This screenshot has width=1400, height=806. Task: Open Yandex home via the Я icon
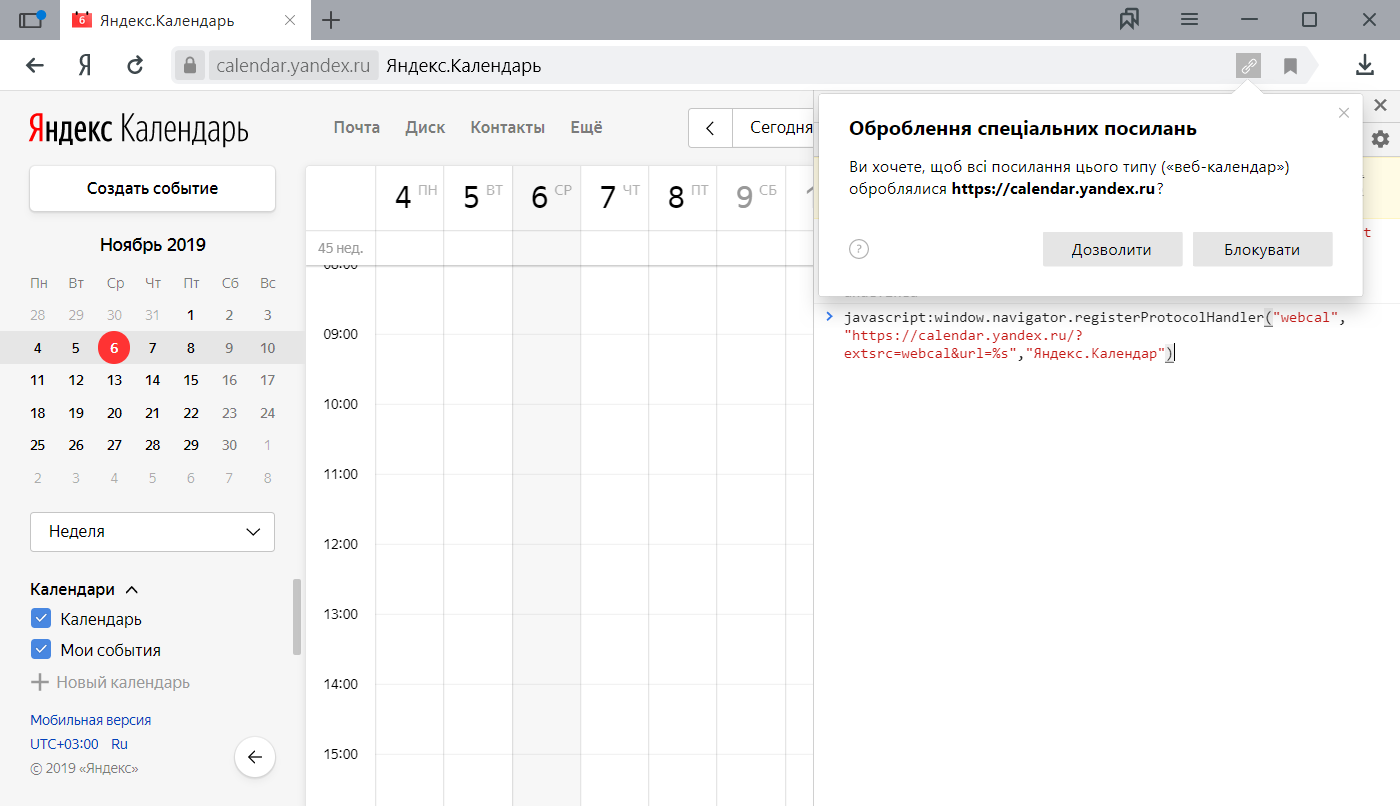85,66
